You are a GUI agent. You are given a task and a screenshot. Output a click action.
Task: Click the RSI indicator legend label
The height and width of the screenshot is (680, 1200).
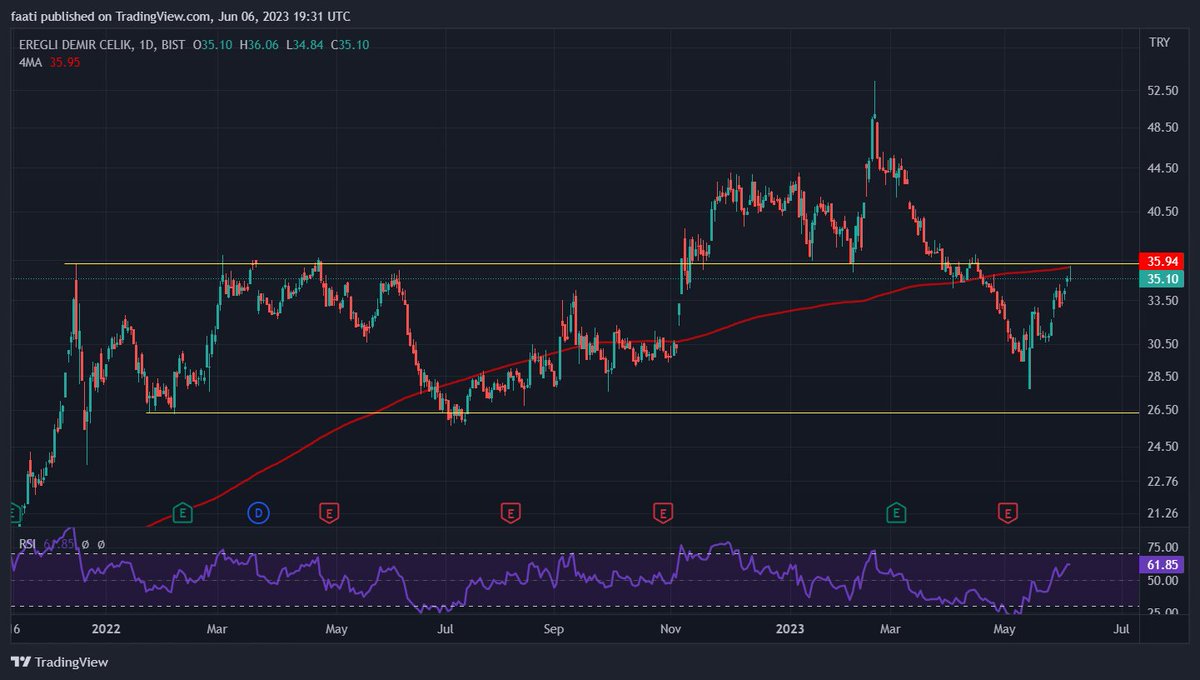29,544
